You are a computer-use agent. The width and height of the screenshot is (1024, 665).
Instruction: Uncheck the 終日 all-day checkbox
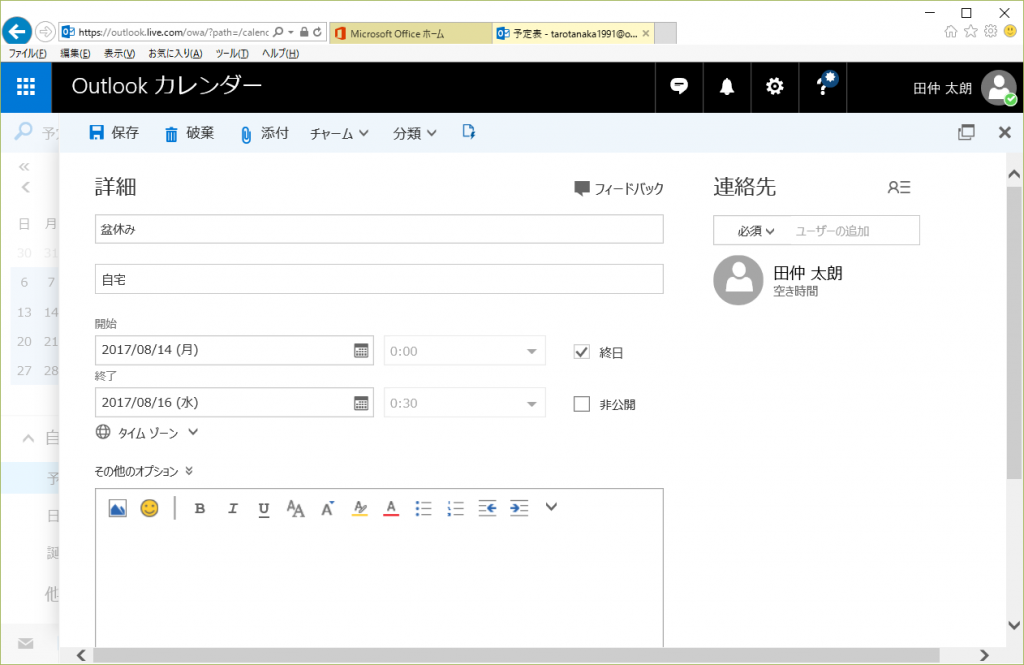point(581,352)
